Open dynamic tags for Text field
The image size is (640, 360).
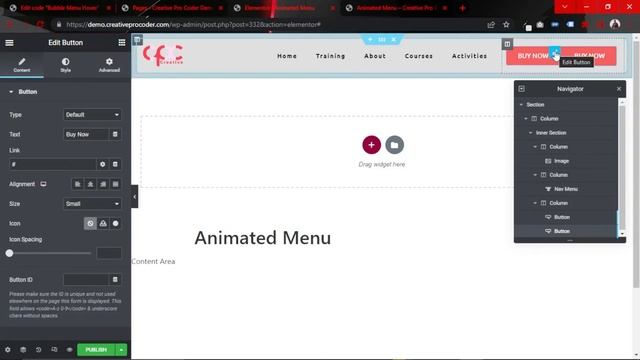115,134
